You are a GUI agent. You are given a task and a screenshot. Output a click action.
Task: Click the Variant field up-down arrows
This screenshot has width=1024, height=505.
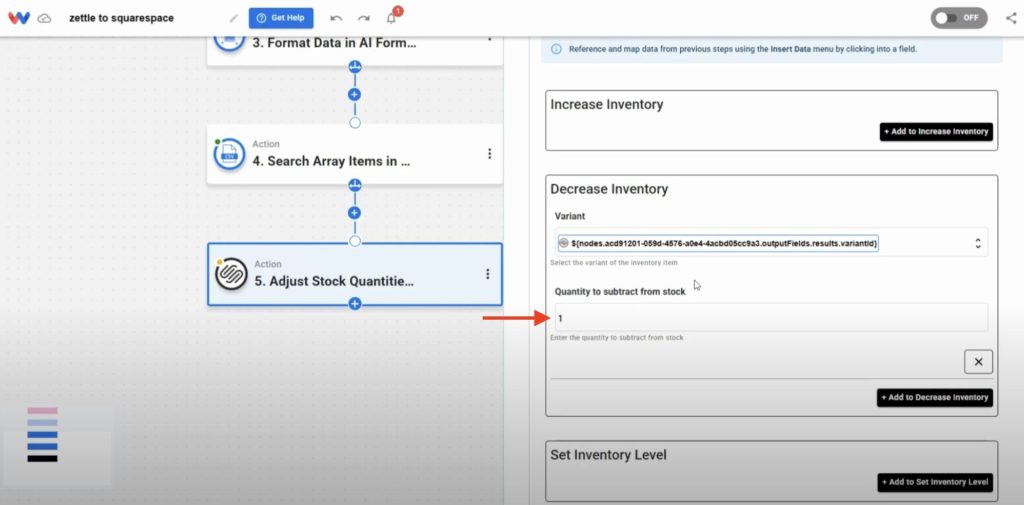coord(978,243)
